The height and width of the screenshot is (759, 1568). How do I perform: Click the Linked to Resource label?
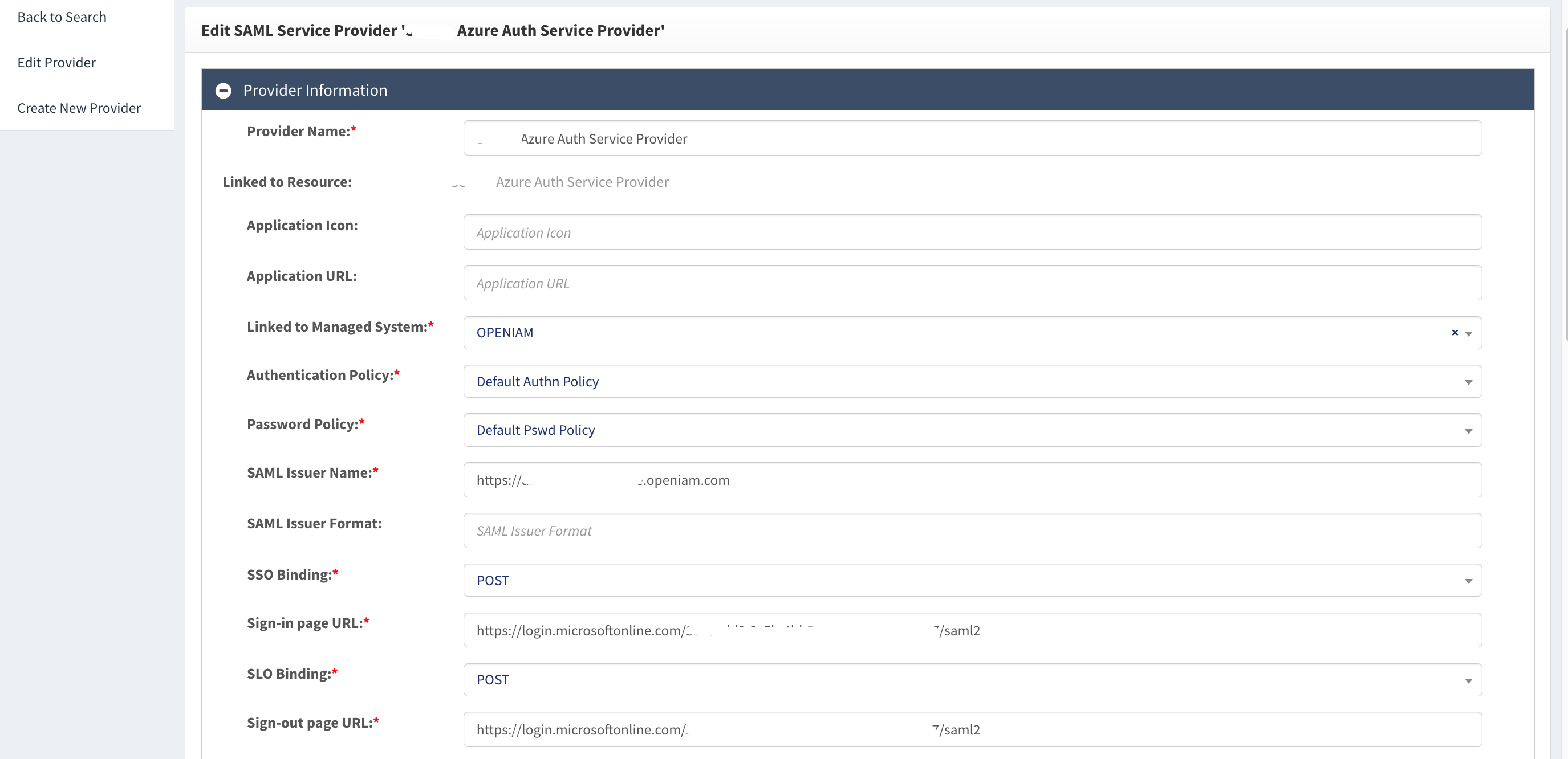tap(287, 182)
